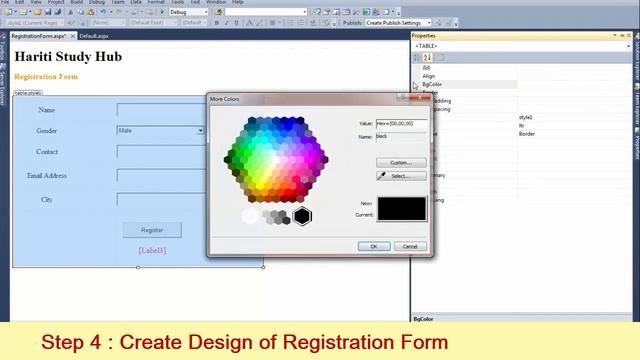The image size is (640, 360).
Task: Select the (Id) property row
Action: click(469, 68)
